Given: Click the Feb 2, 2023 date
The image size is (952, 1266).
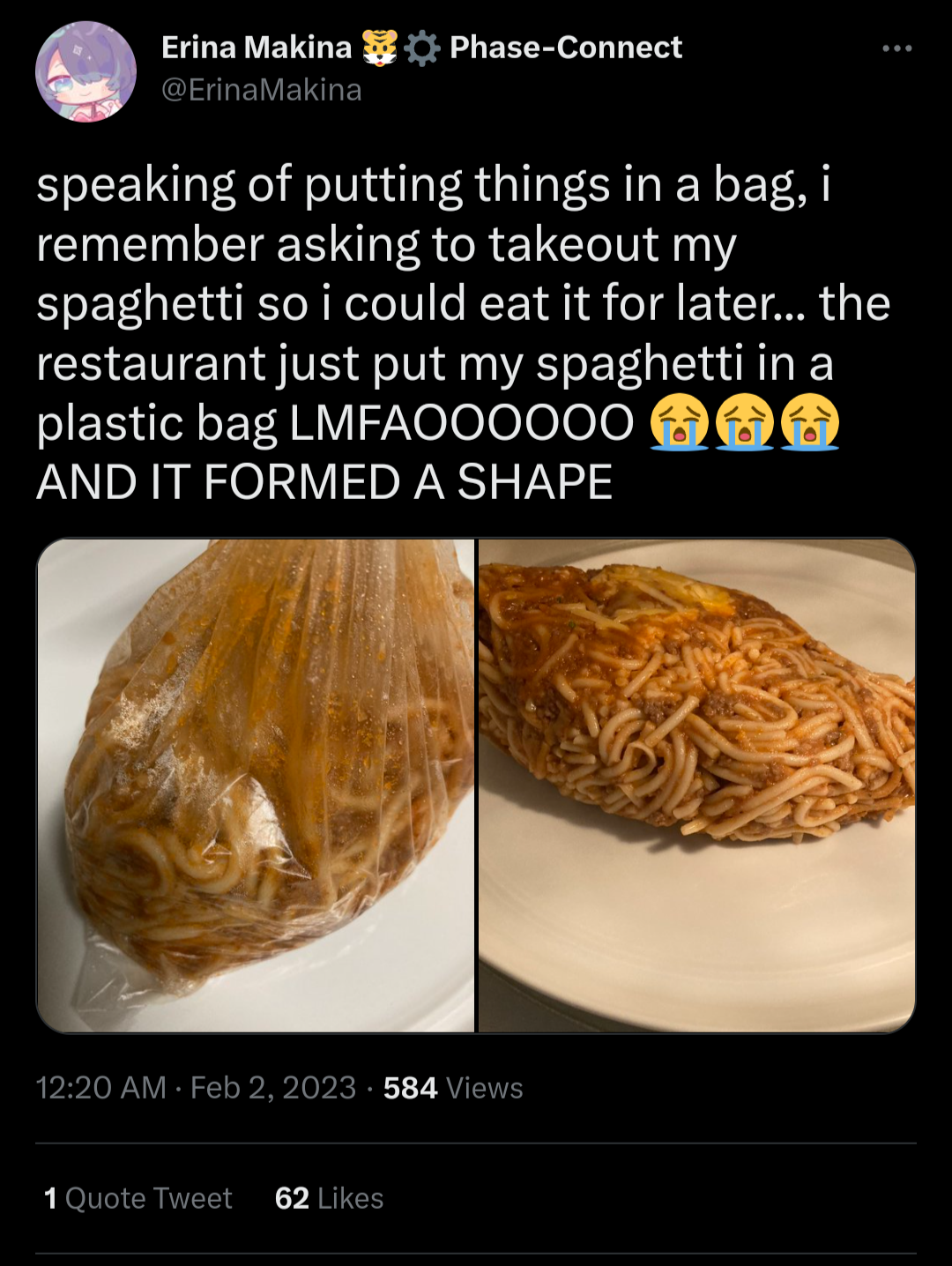Looking at the screenshot, I should coord(273,1087).
